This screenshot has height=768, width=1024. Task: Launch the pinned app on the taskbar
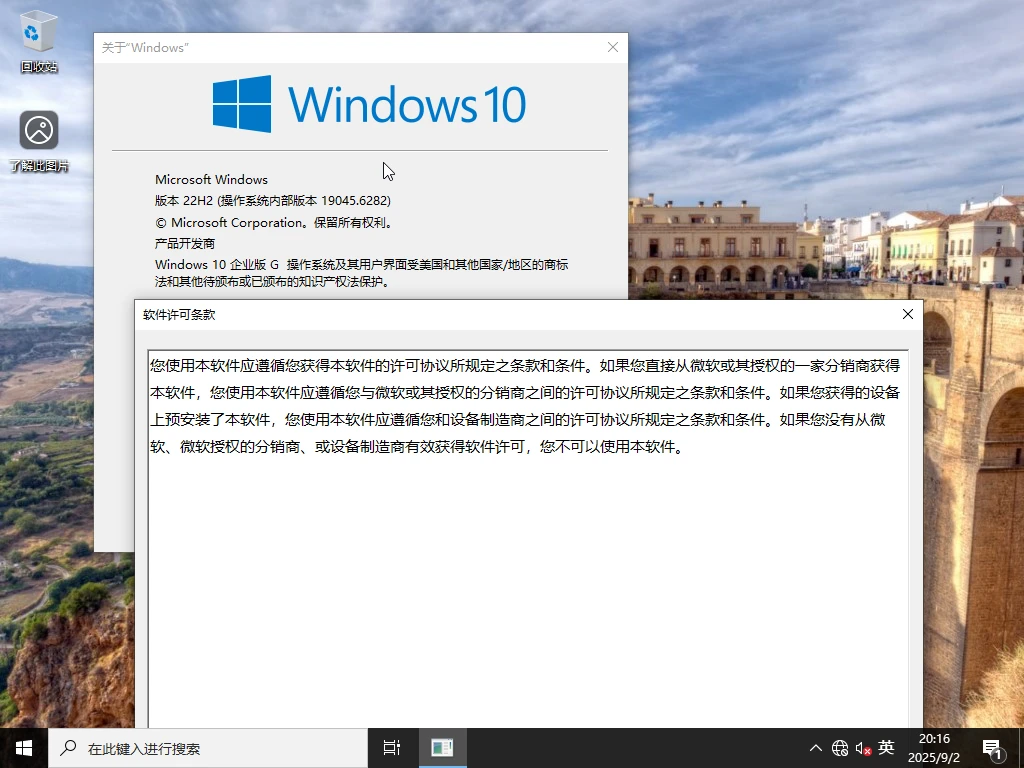[x=441, y=747]
